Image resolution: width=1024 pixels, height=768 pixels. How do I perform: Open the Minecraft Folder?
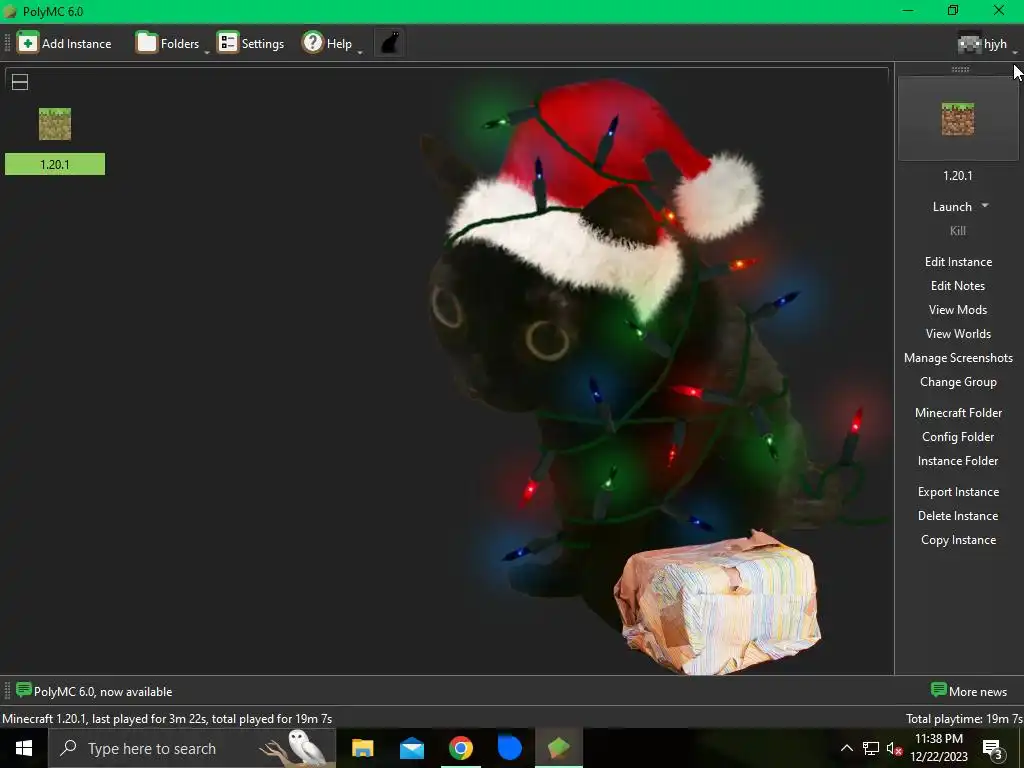pyautogui.click(x=958, y=413)
